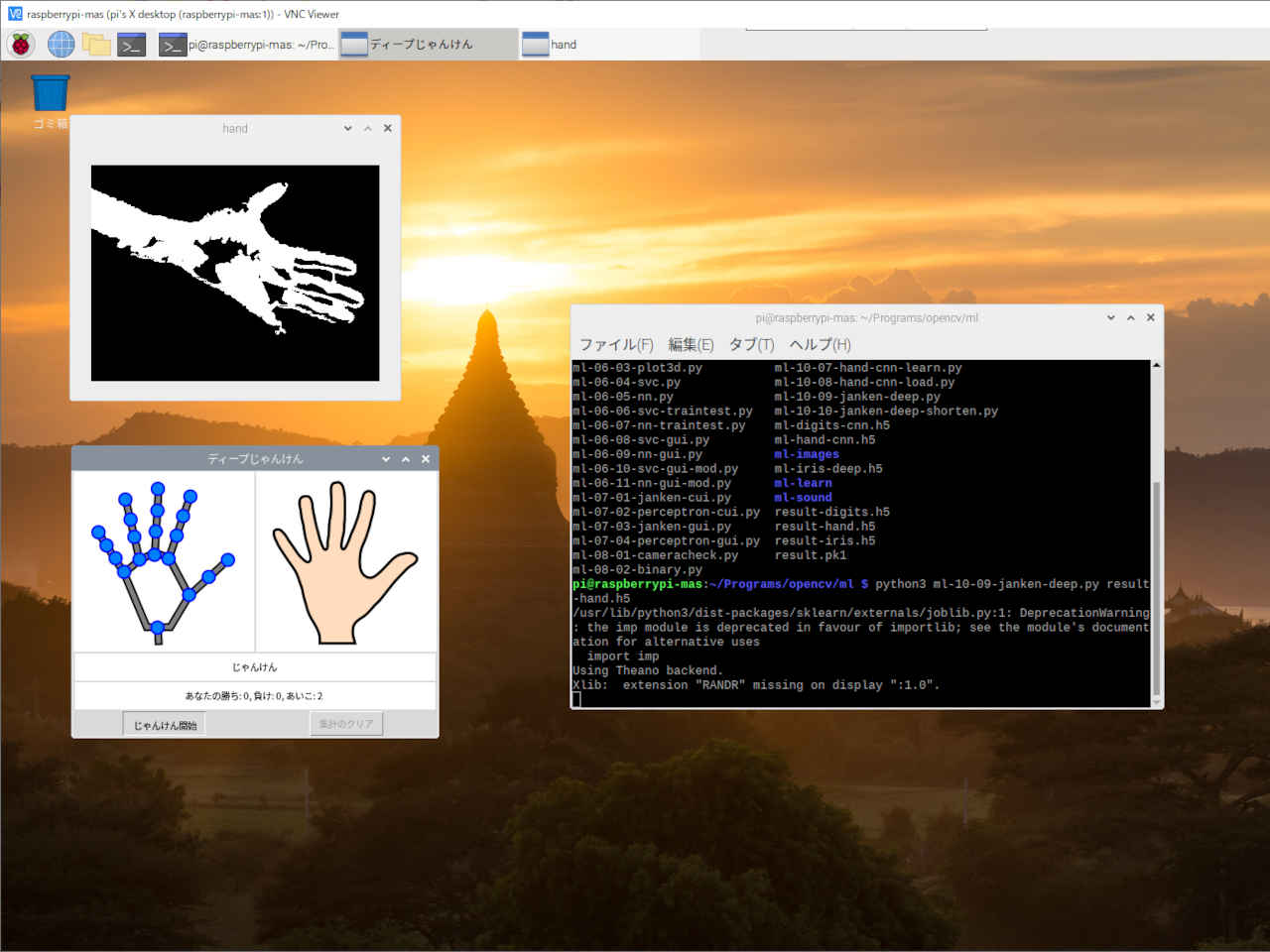Open the タブ(T) menu in the terminal
The image size is (1270, 952).
(751, 344)
